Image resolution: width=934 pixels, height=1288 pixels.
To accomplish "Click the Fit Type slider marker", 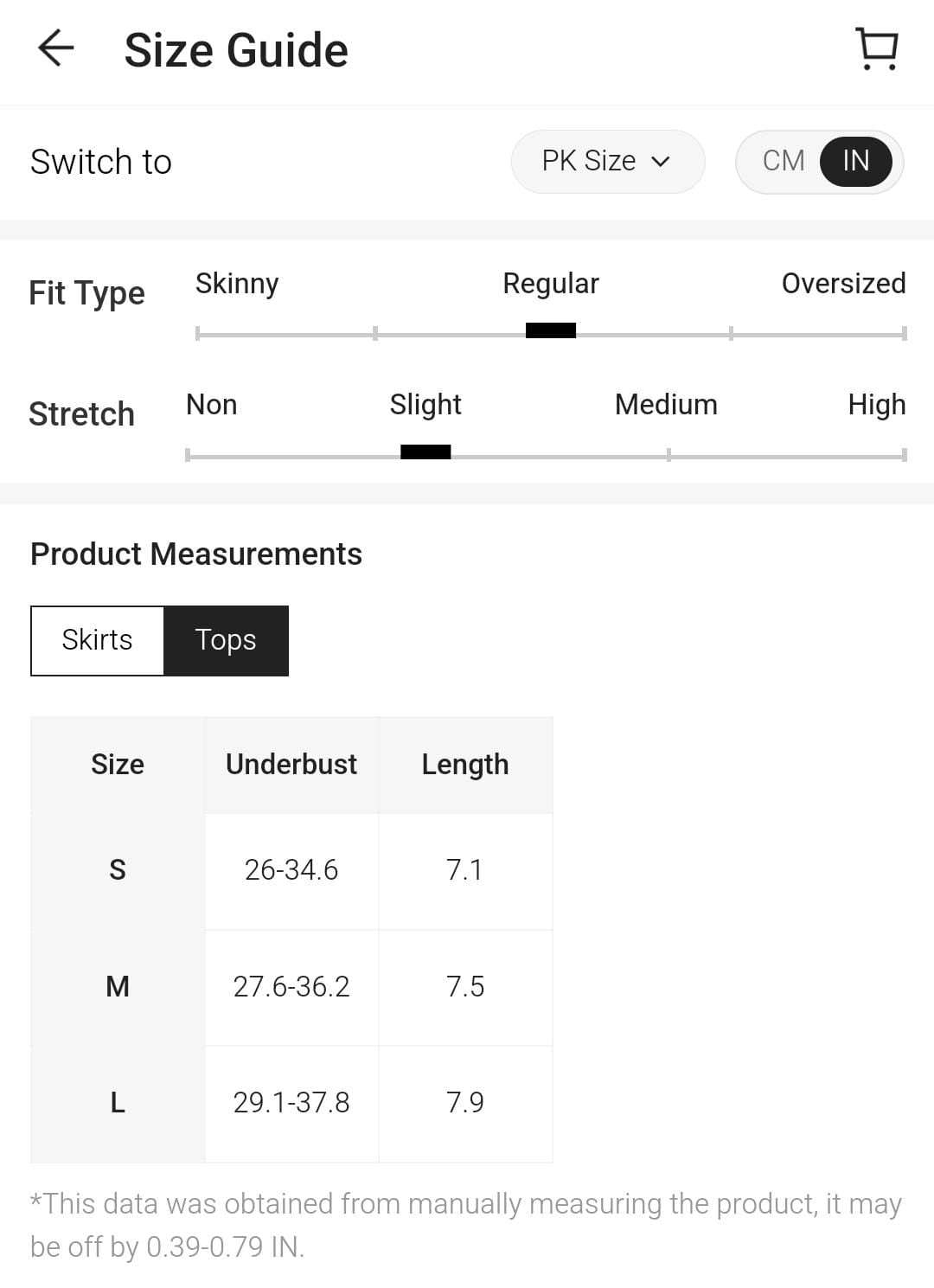I will [x=551, y=330].
